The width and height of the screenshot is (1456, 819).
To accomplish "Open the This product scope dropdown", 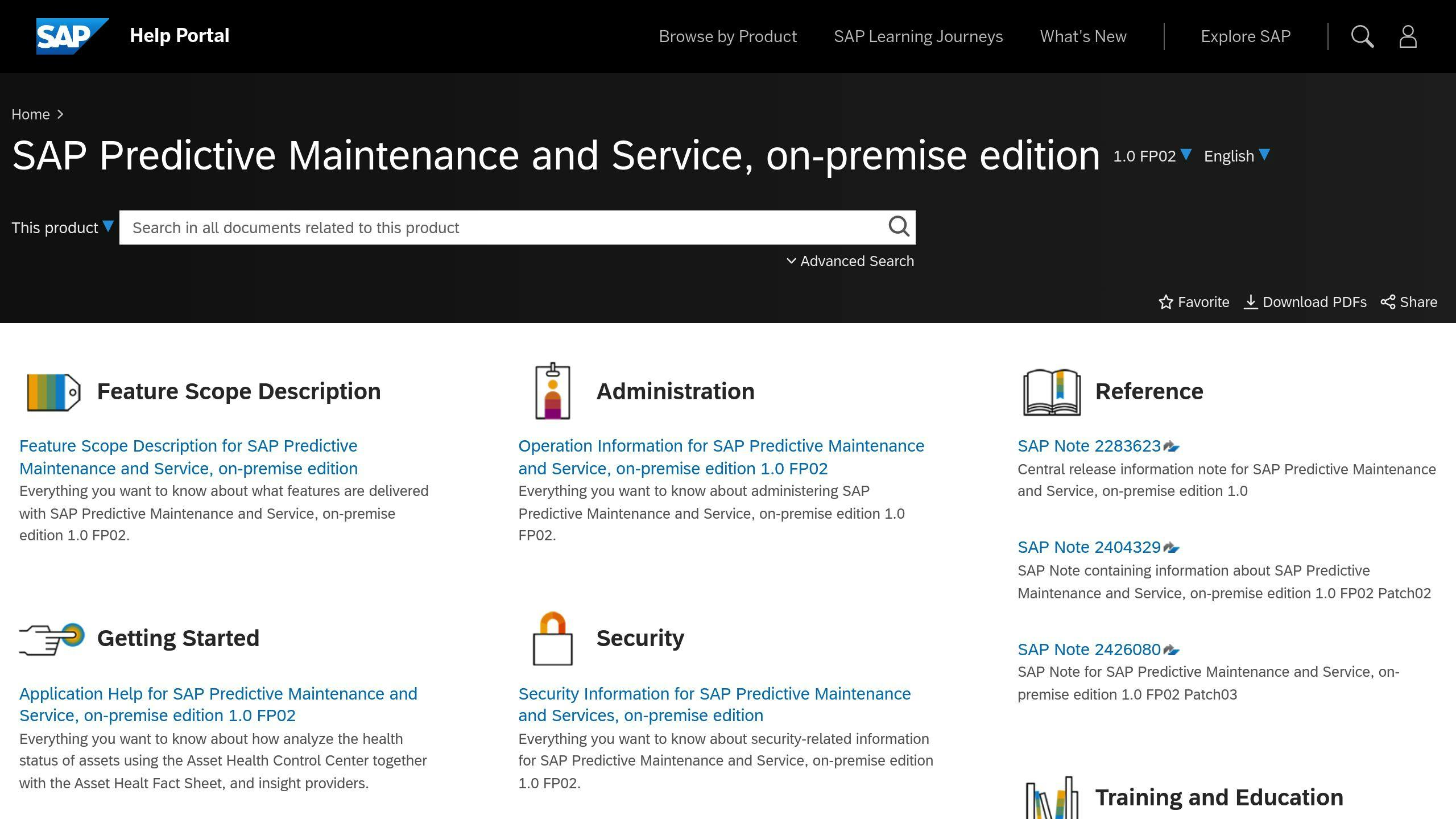I will (x=63, y=227).
